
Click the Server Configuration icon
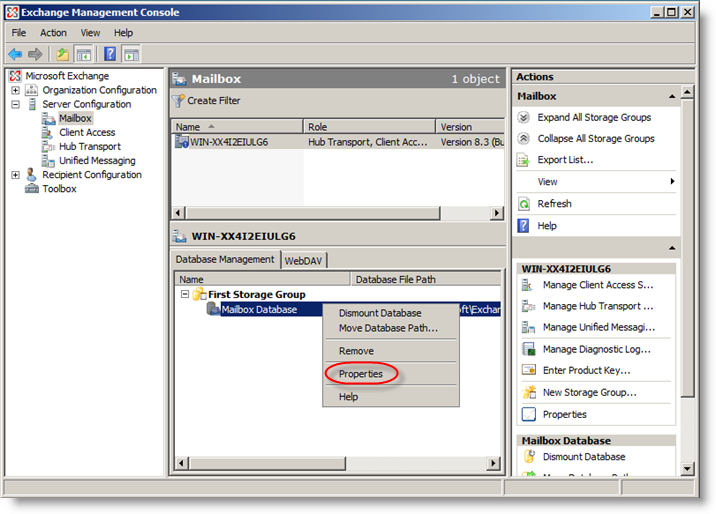[32, 104]
